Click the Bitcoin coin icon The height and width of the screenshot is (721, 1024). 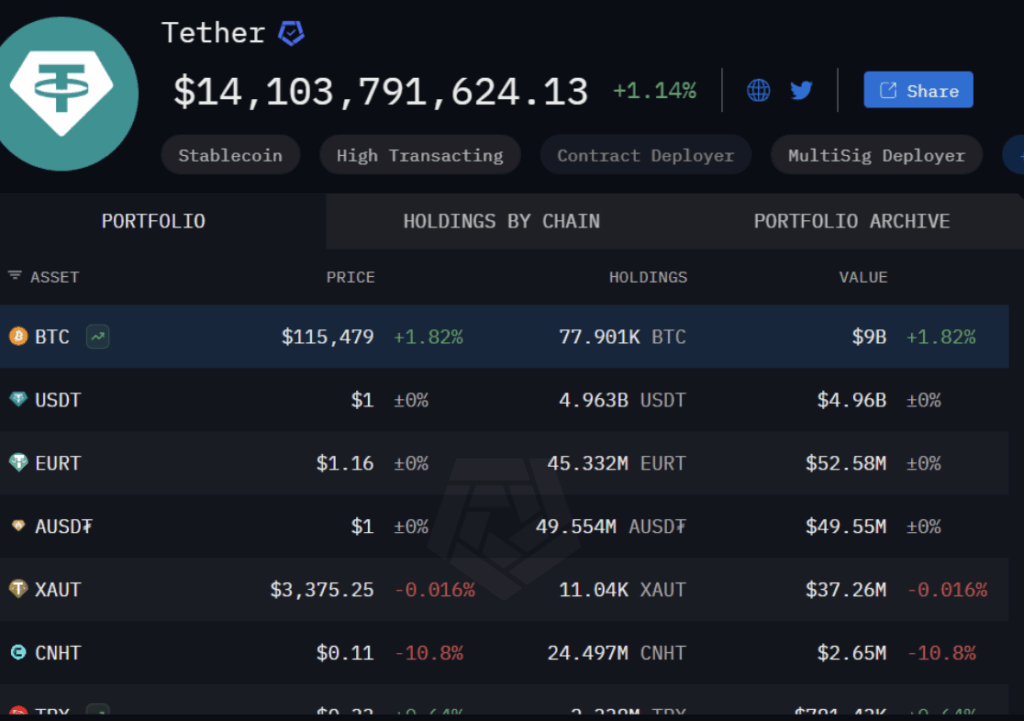click(18, 337)
